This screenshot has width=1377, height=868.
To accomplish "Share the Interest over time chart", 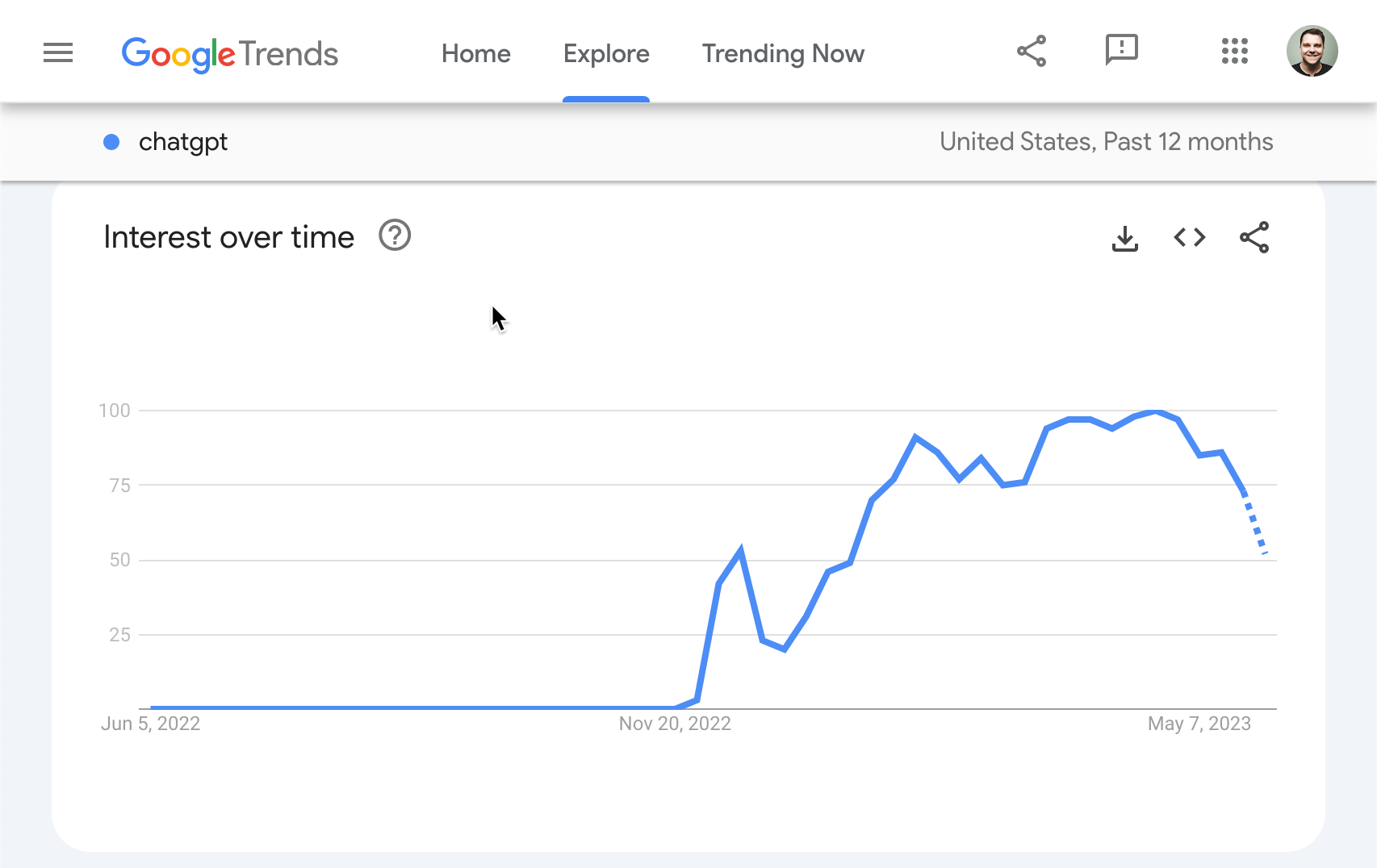I will [1254, 237].
